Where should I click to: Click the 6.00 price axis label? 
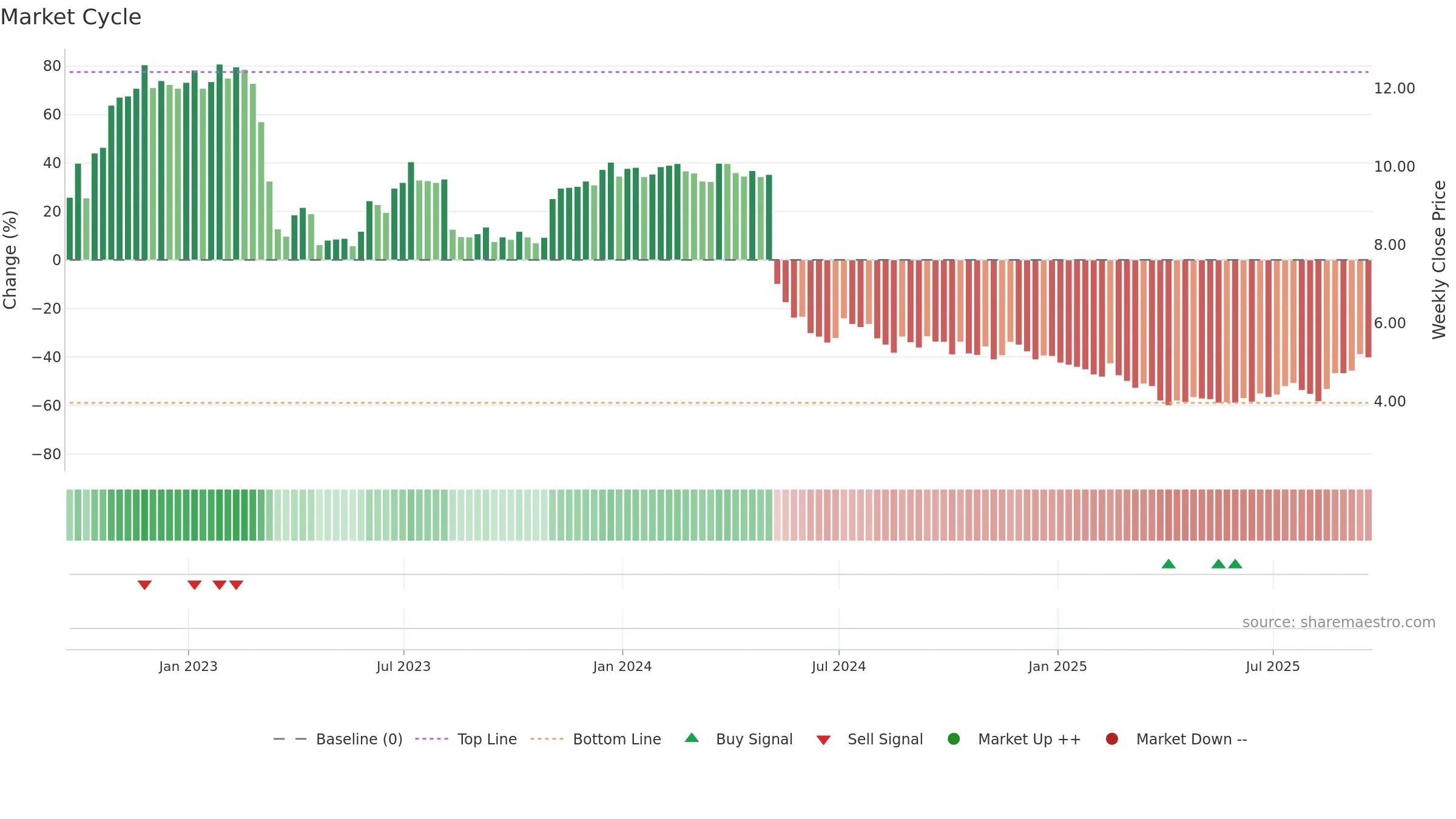[x=1390, y=323]
